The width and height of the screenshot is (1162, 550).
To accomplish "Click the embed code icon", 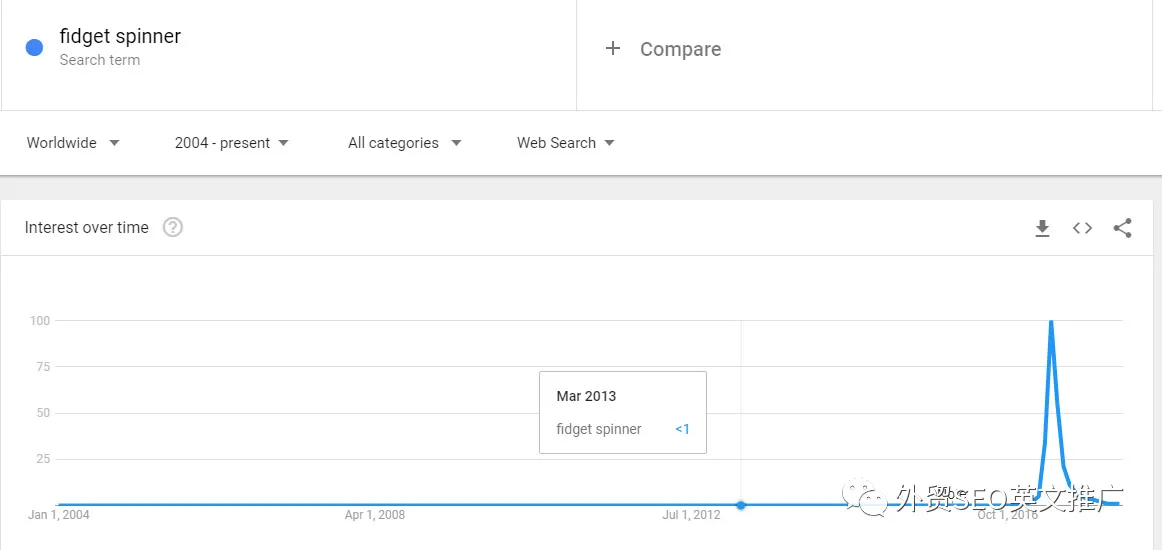I will [x=1082, y=228].
